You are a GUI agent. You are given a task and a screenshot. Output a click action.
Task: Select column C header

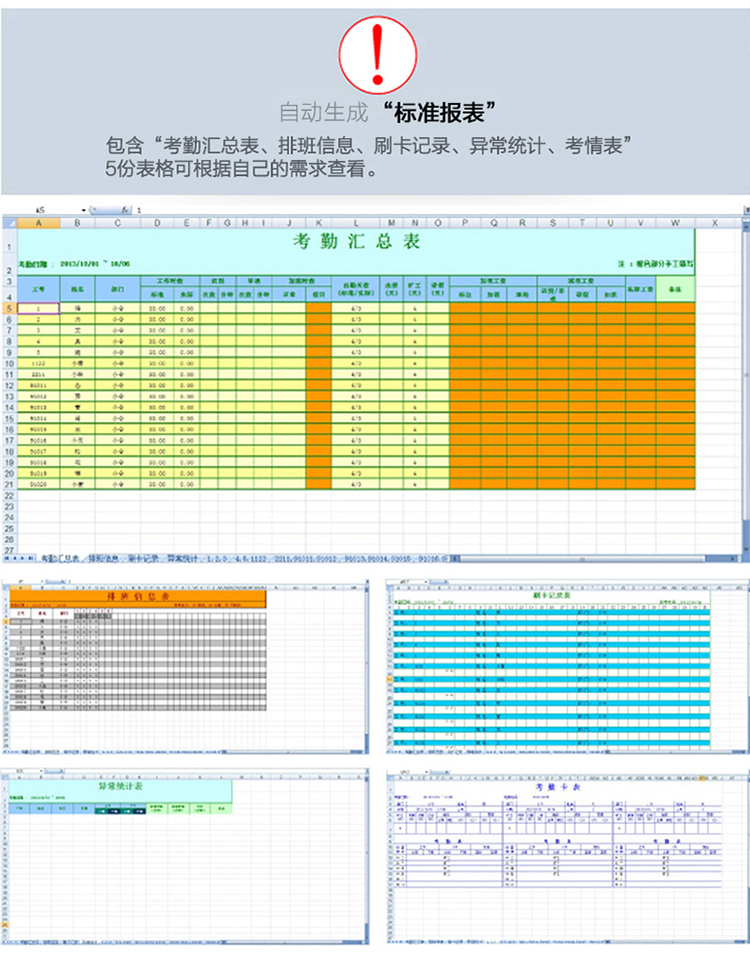click(118, 223)
